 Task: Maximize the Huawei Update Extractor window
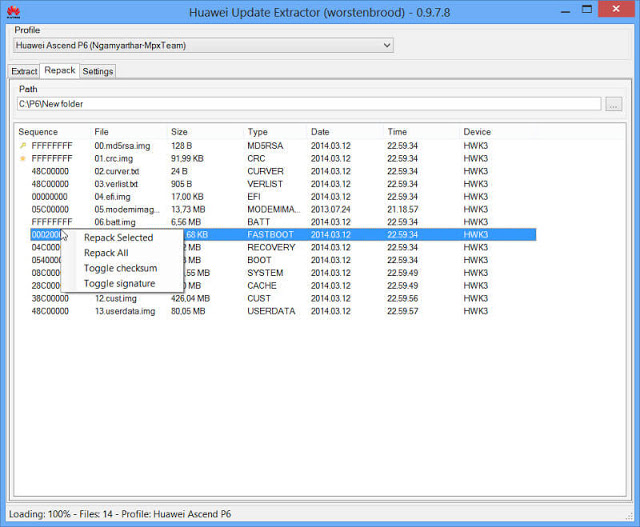coord(587,10)
